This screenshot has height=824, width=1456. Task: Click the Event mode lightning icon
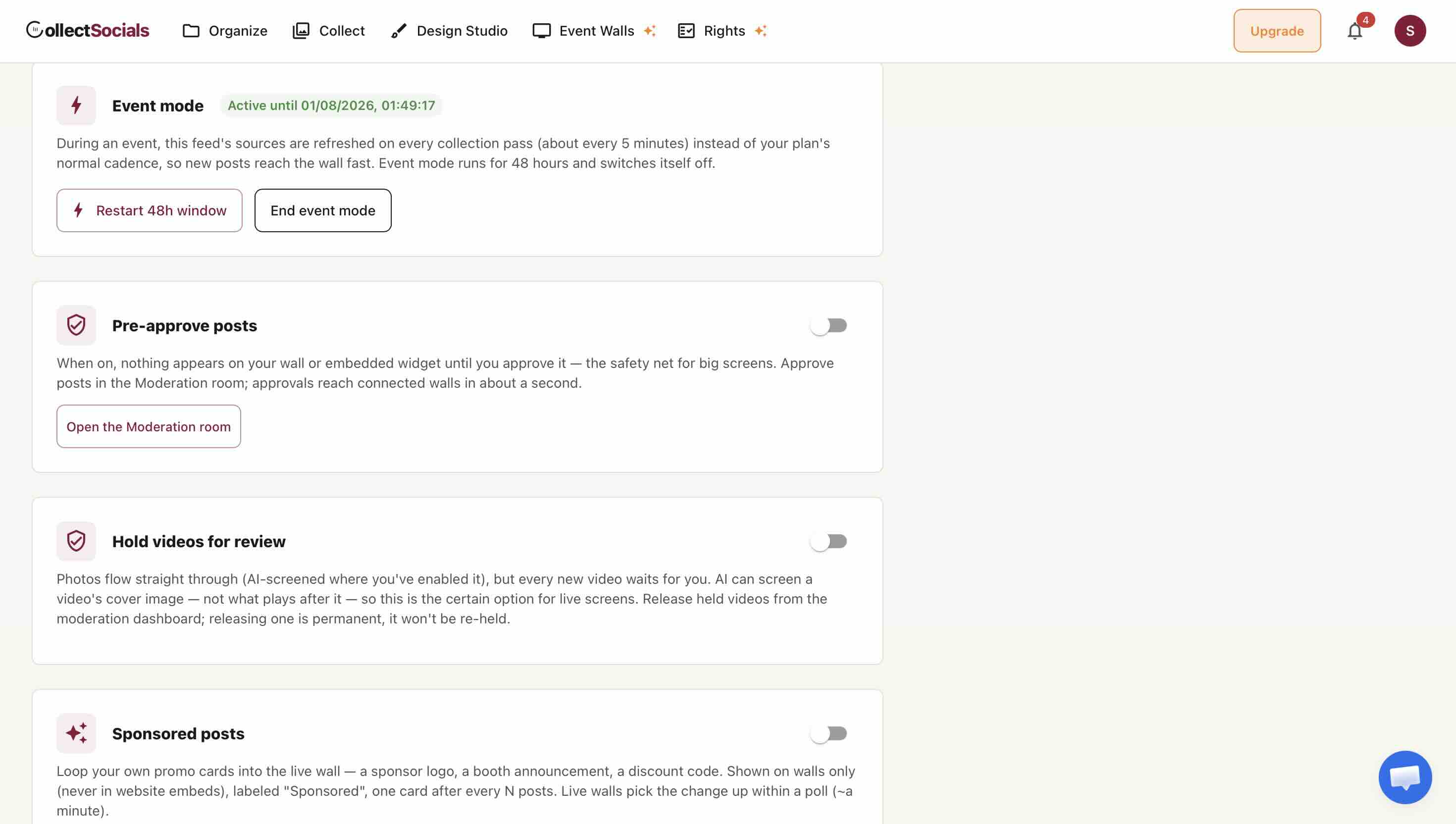click(76, 105)
